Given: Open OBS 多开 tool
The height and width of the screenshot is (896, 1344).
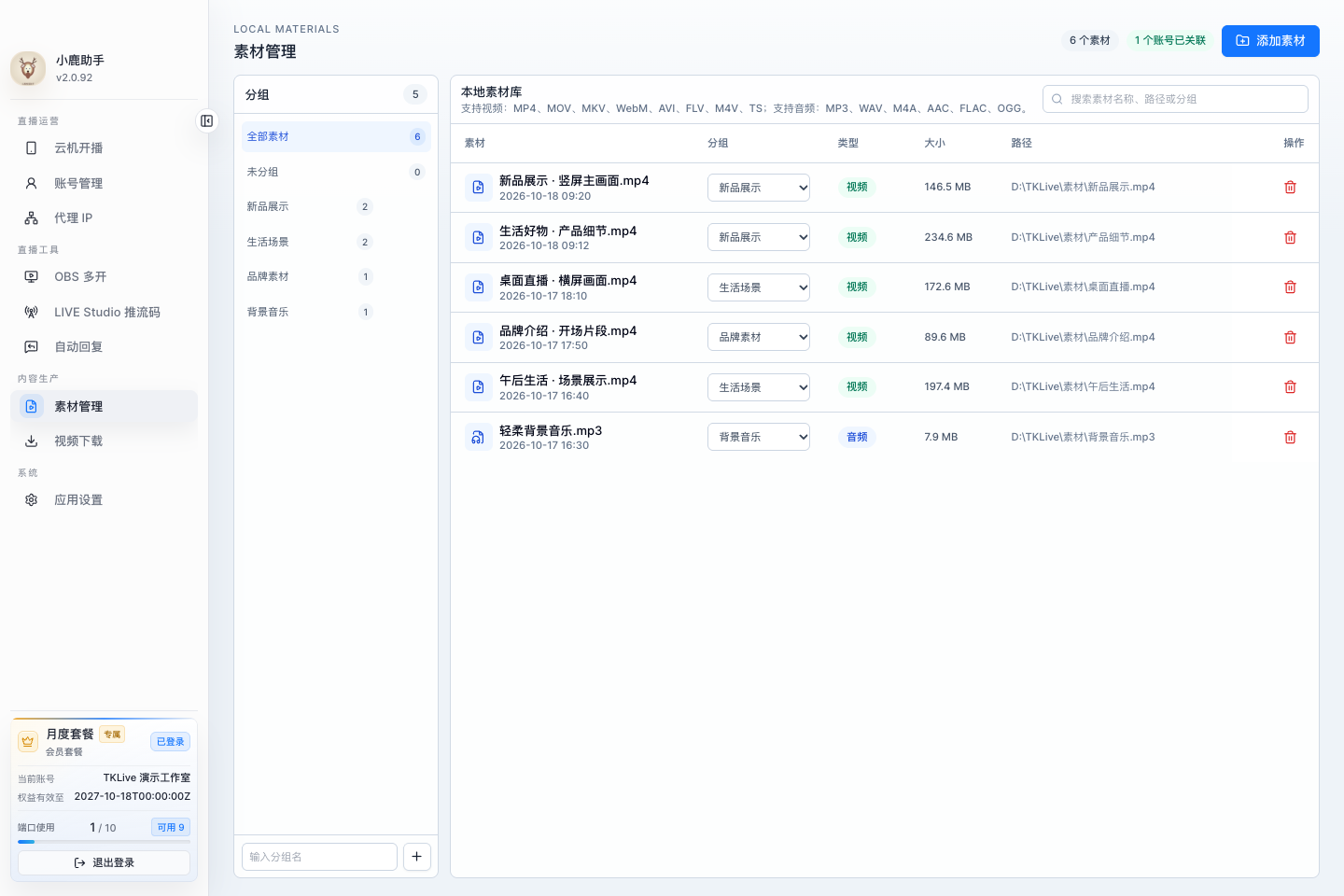Looking at the screenshot, I should tap(105, 277).
